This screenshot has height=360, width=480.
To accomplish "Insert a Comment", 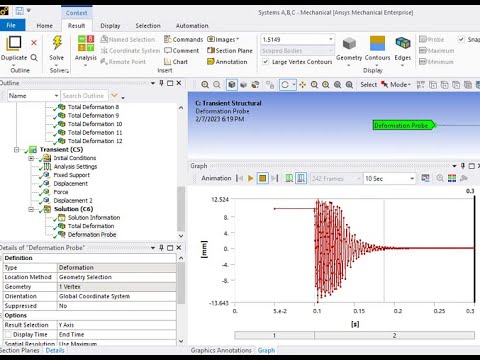I will tap(182, 51).
